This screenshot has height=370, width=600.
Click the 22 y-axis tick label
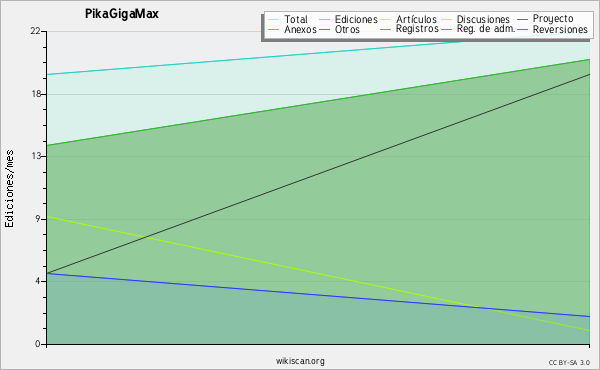tap(36, 31)
